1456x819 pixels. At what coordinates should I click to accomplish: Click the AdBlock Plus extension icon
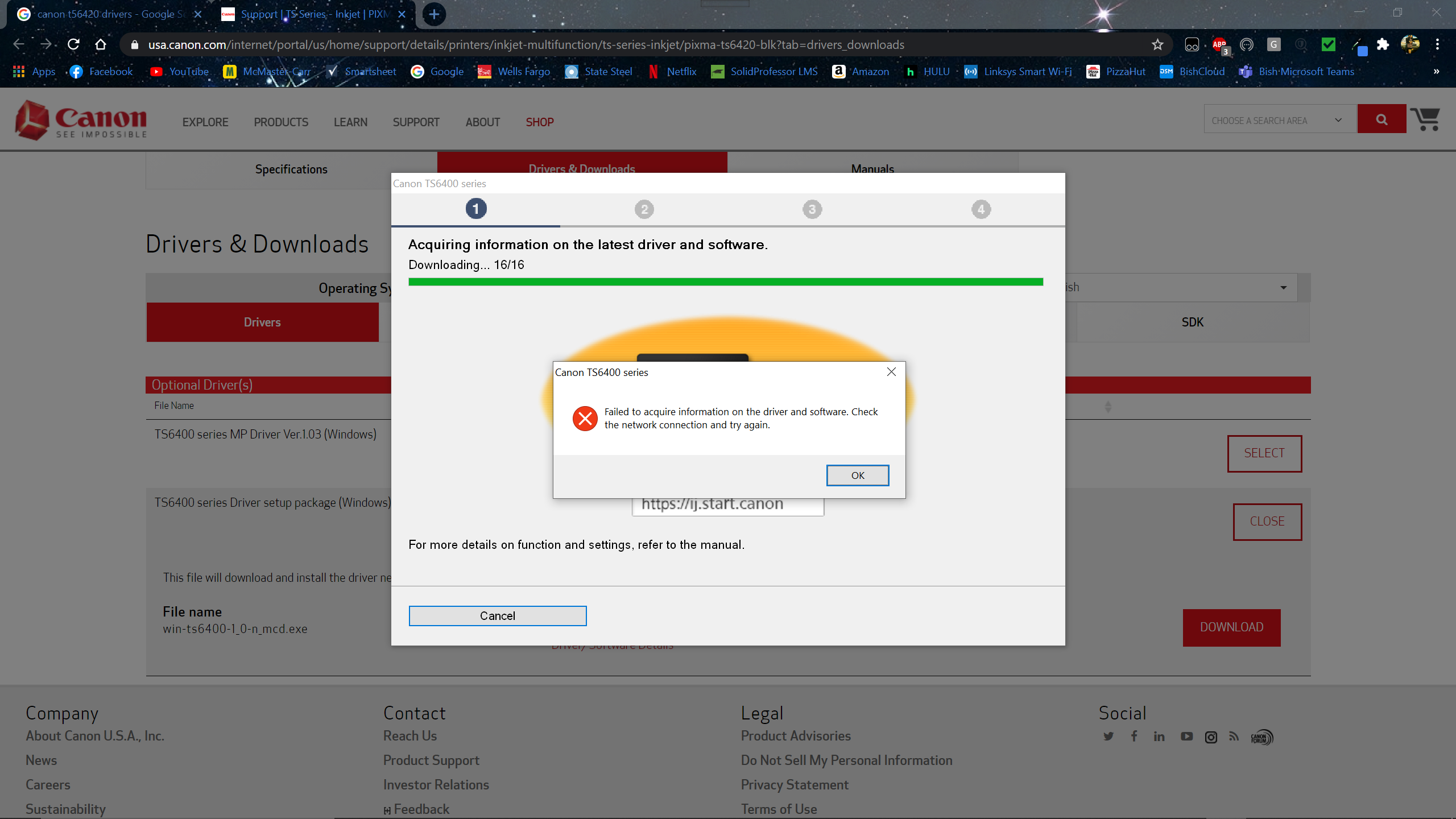[1219, 44]
